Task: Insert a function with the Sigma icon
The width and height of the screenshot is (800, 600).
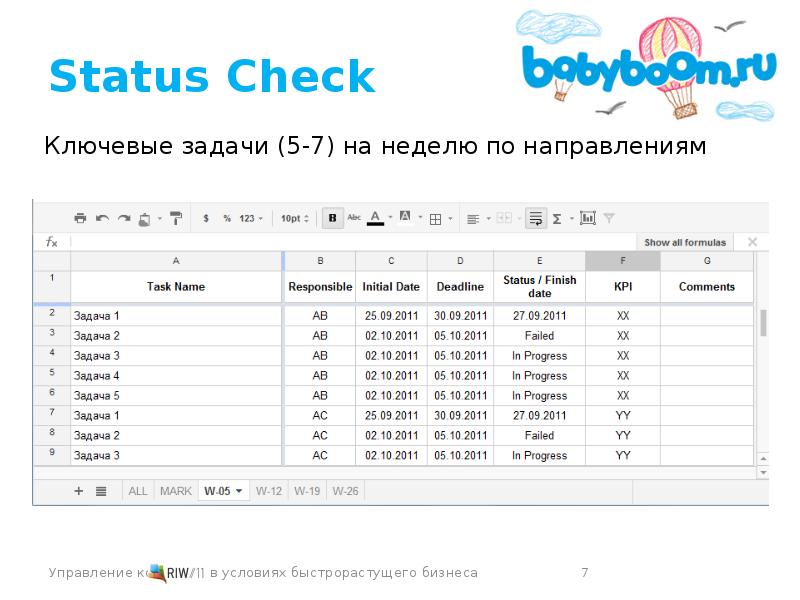Action: click(x=557, y=218)
